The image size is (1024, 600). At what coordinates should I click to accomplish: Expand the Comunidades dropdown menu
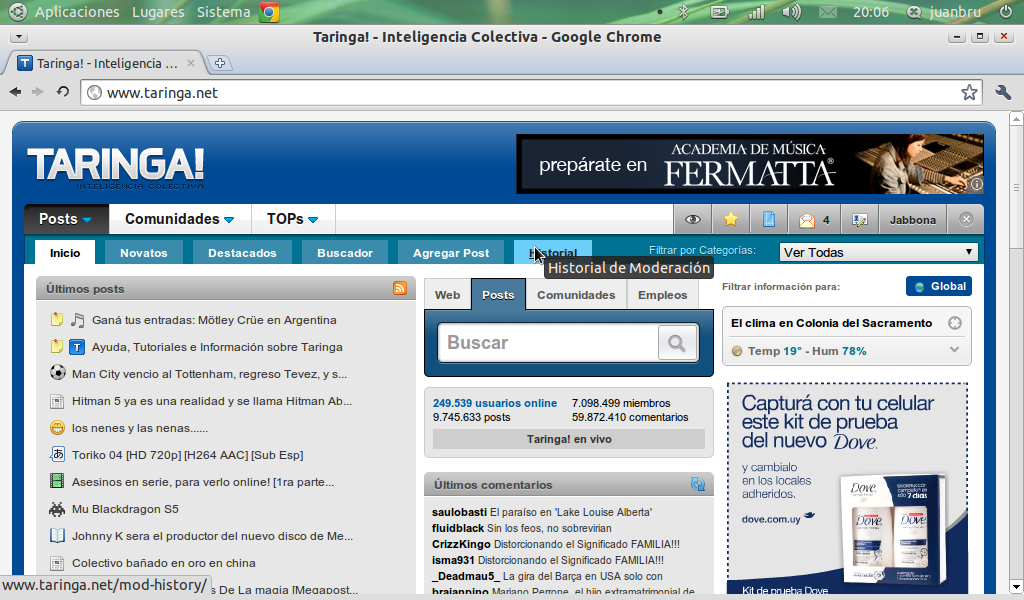[x=180, y=219]
